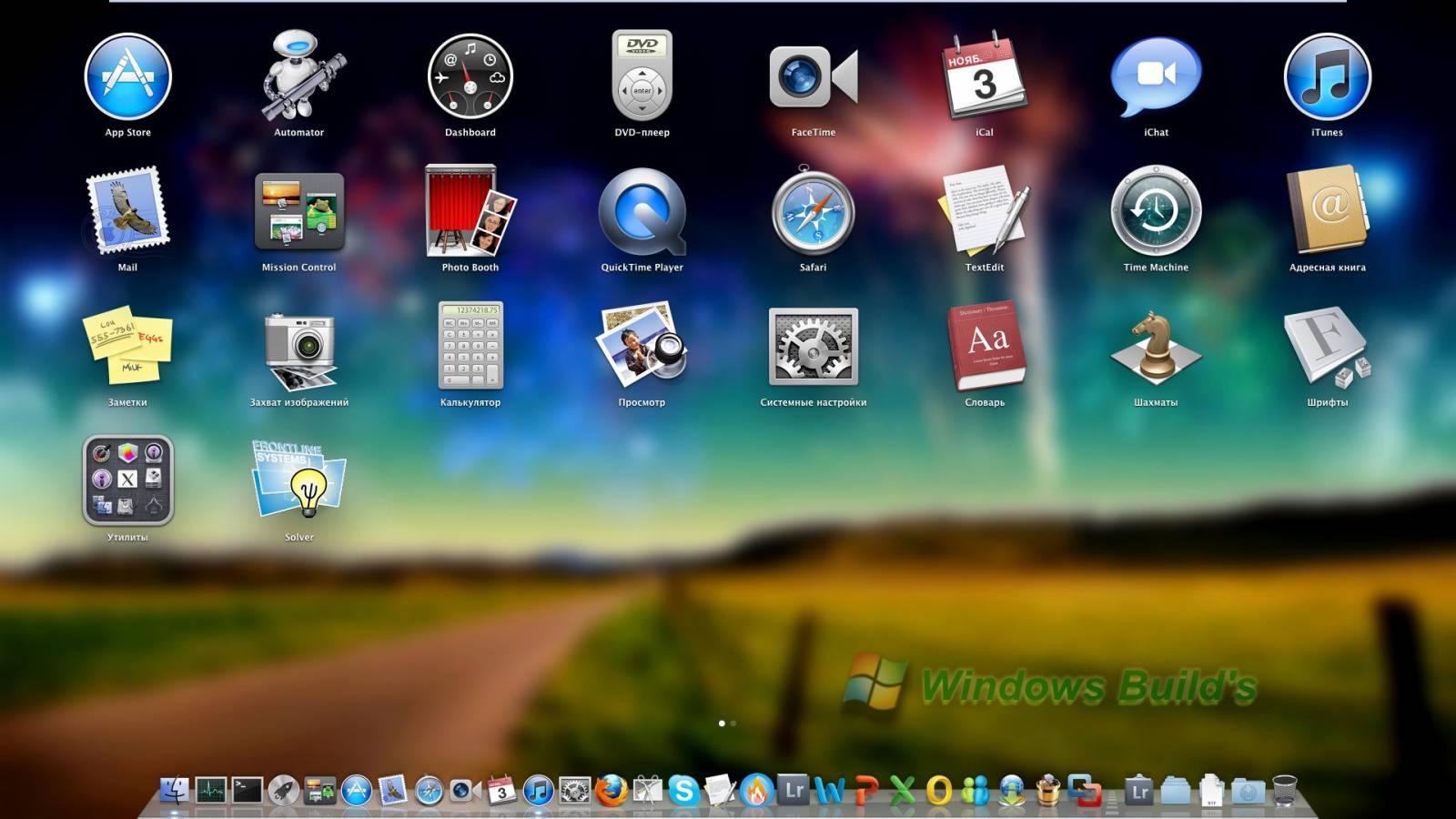Launch Photo Booth
The image size is (1456, 819).
[x=470, y=211]
